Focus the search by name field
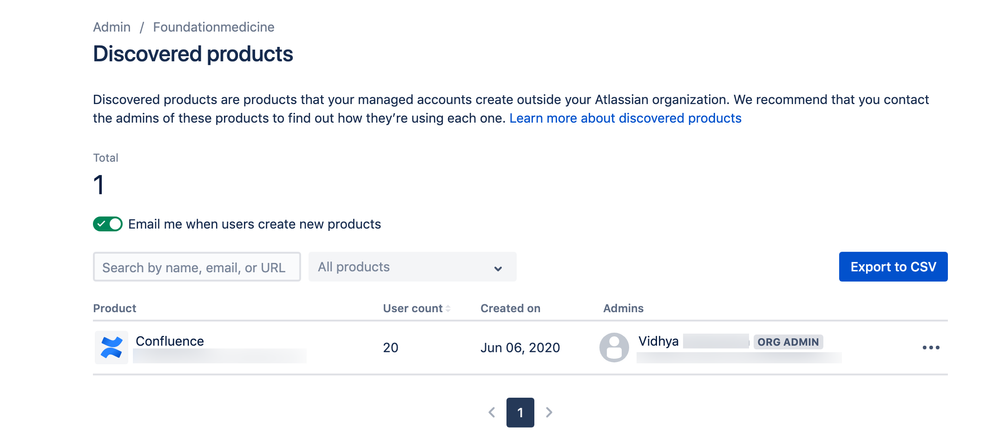The width and height of the screenshot is (999, 446). pos(196,267)
